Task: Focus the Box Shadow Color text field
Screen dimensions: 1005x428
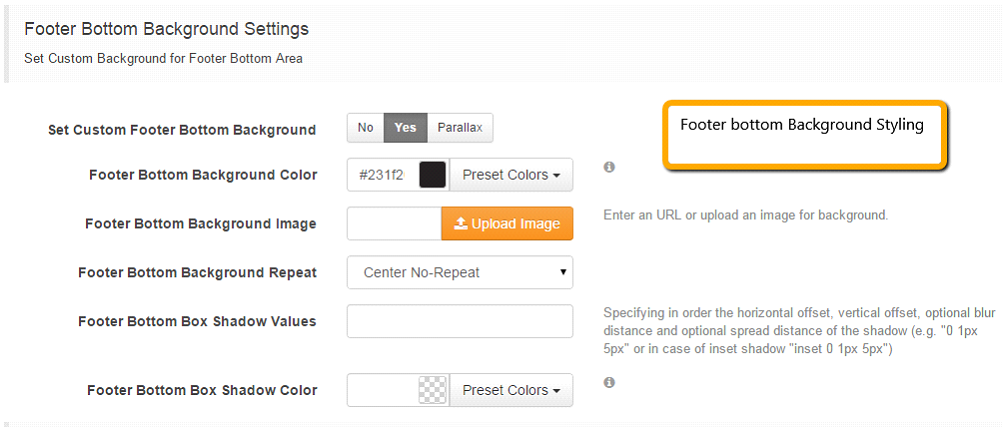Action: (383, 390)
